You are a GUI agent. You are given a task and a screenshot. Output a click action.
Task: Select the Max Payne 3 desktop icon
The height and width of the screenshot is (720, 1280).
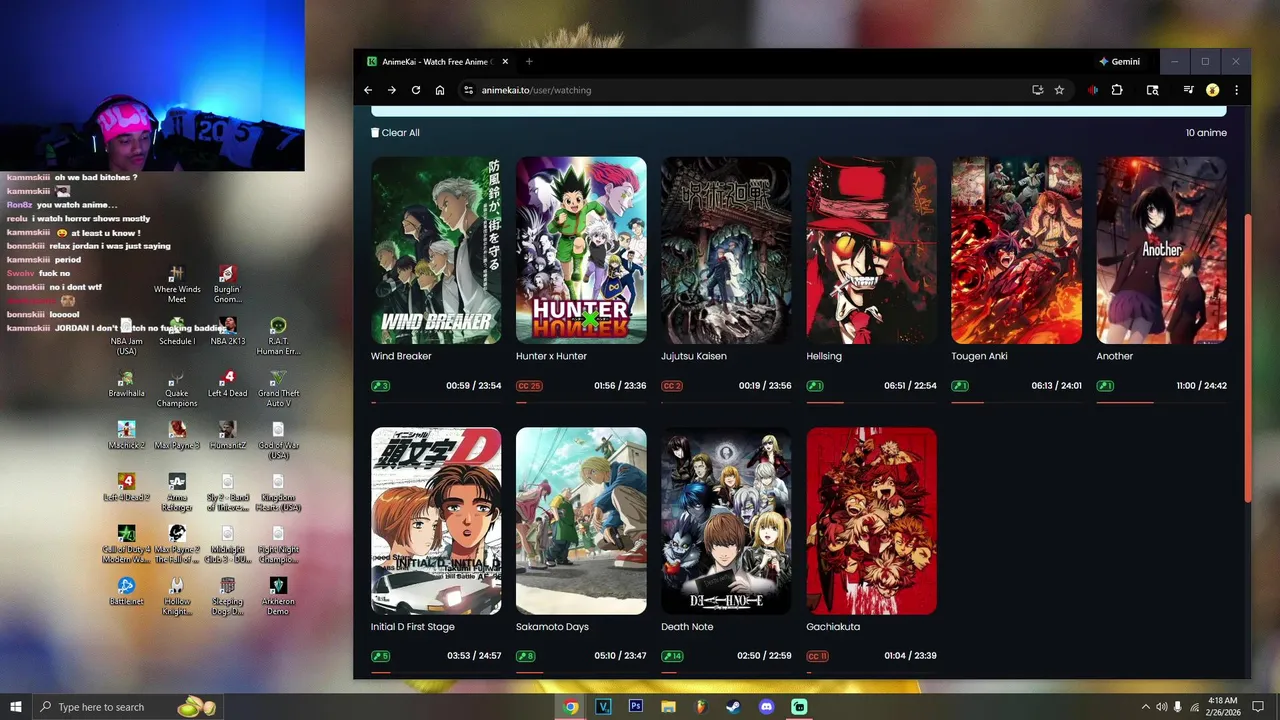177,435
